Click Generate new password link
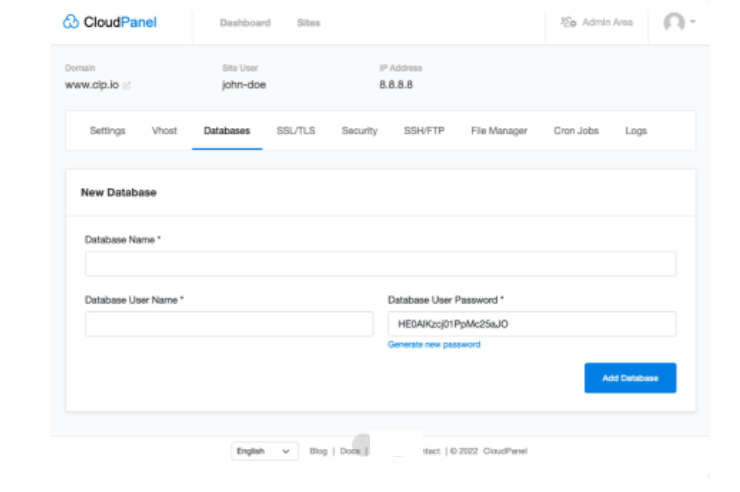Viewport: 740px width, 492px height. point(434,345)
